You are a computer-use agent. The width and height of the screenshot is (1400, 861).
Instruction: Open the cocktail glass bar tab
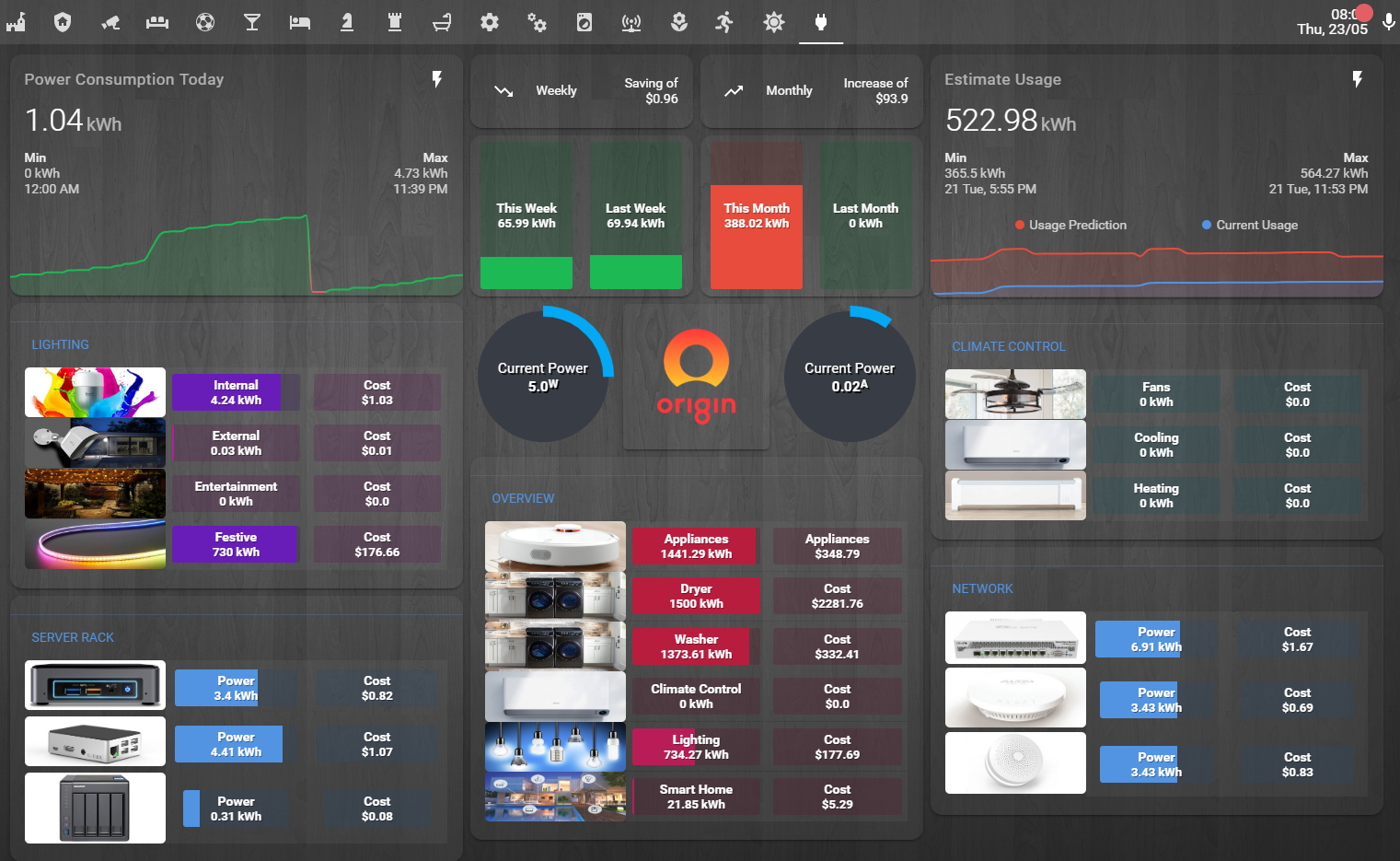252,21
